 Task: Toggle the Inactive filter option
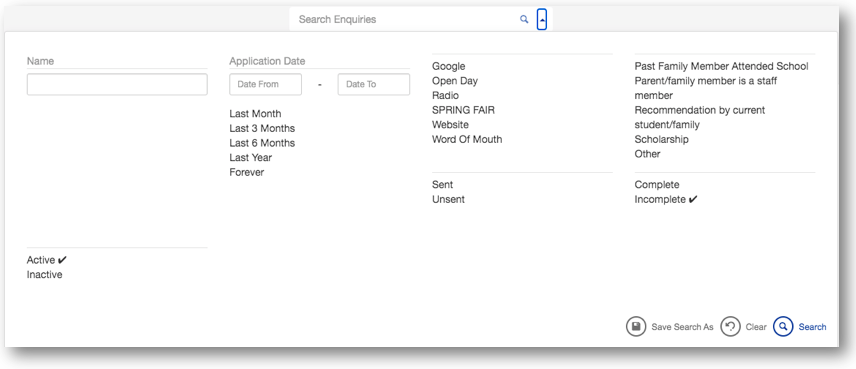point(44,275)
